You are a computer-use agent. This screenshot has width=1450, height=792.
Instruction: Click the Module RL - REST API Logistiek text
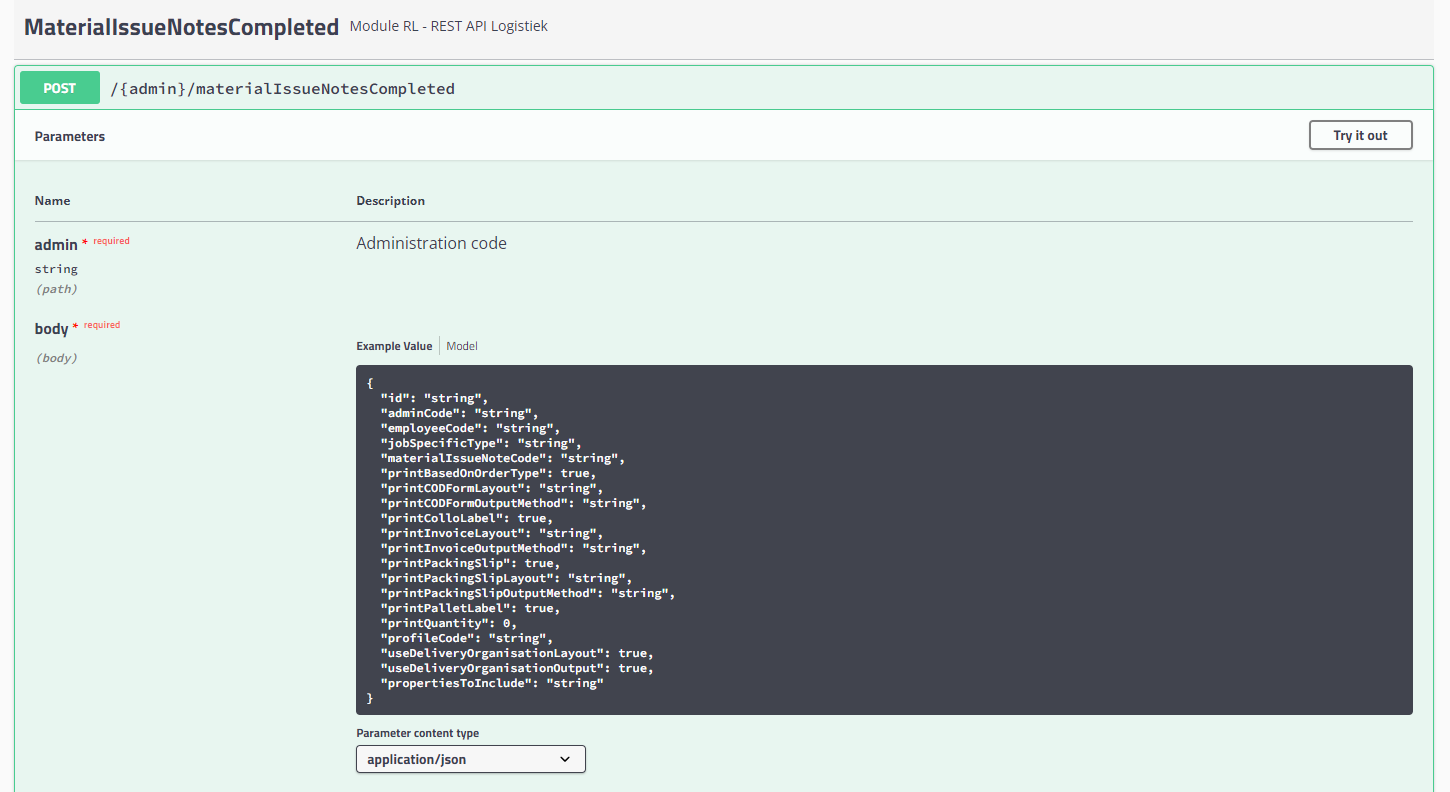click(448, 26)
